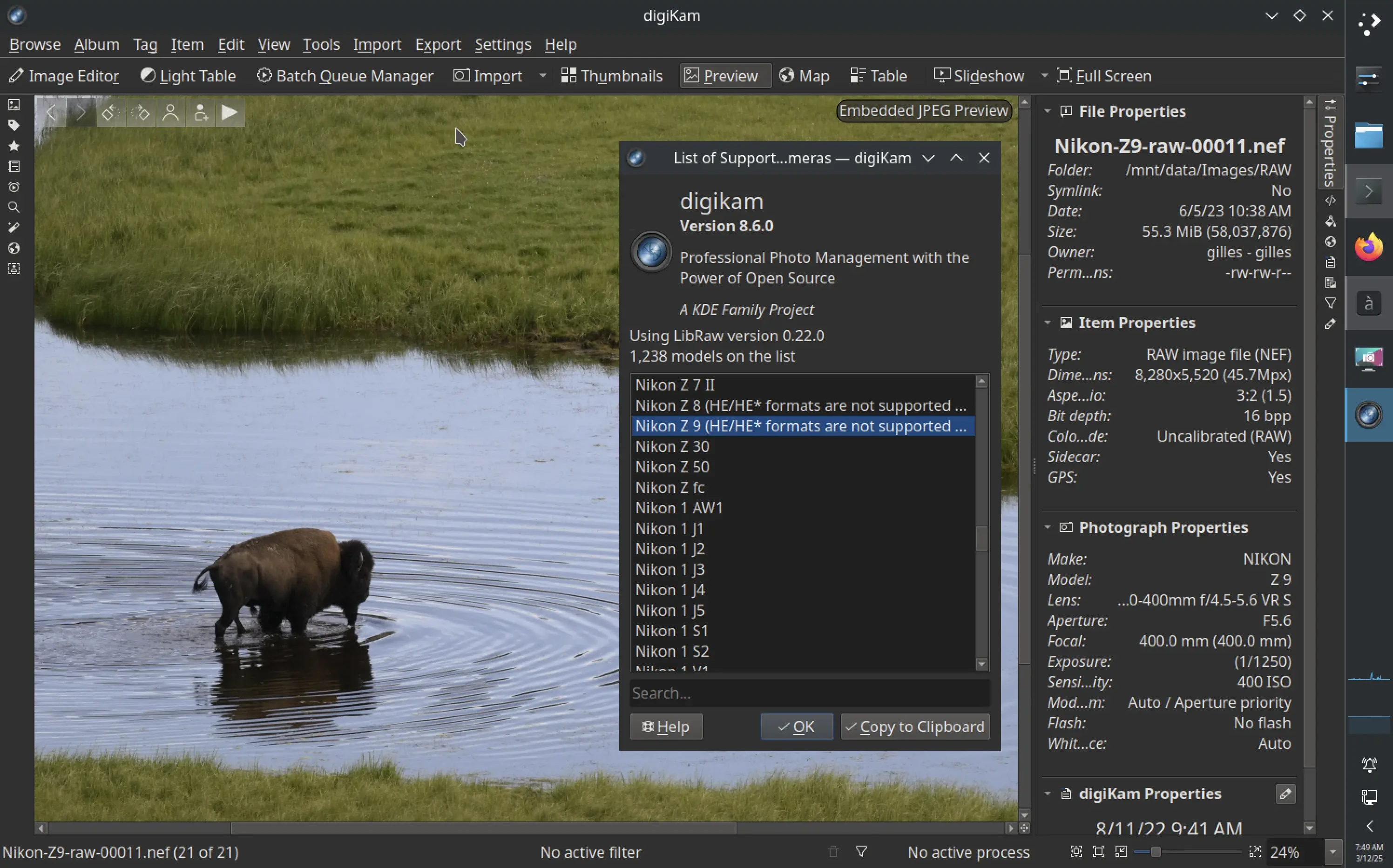Select the Map globe icon in sidebar

click(14, 248)
